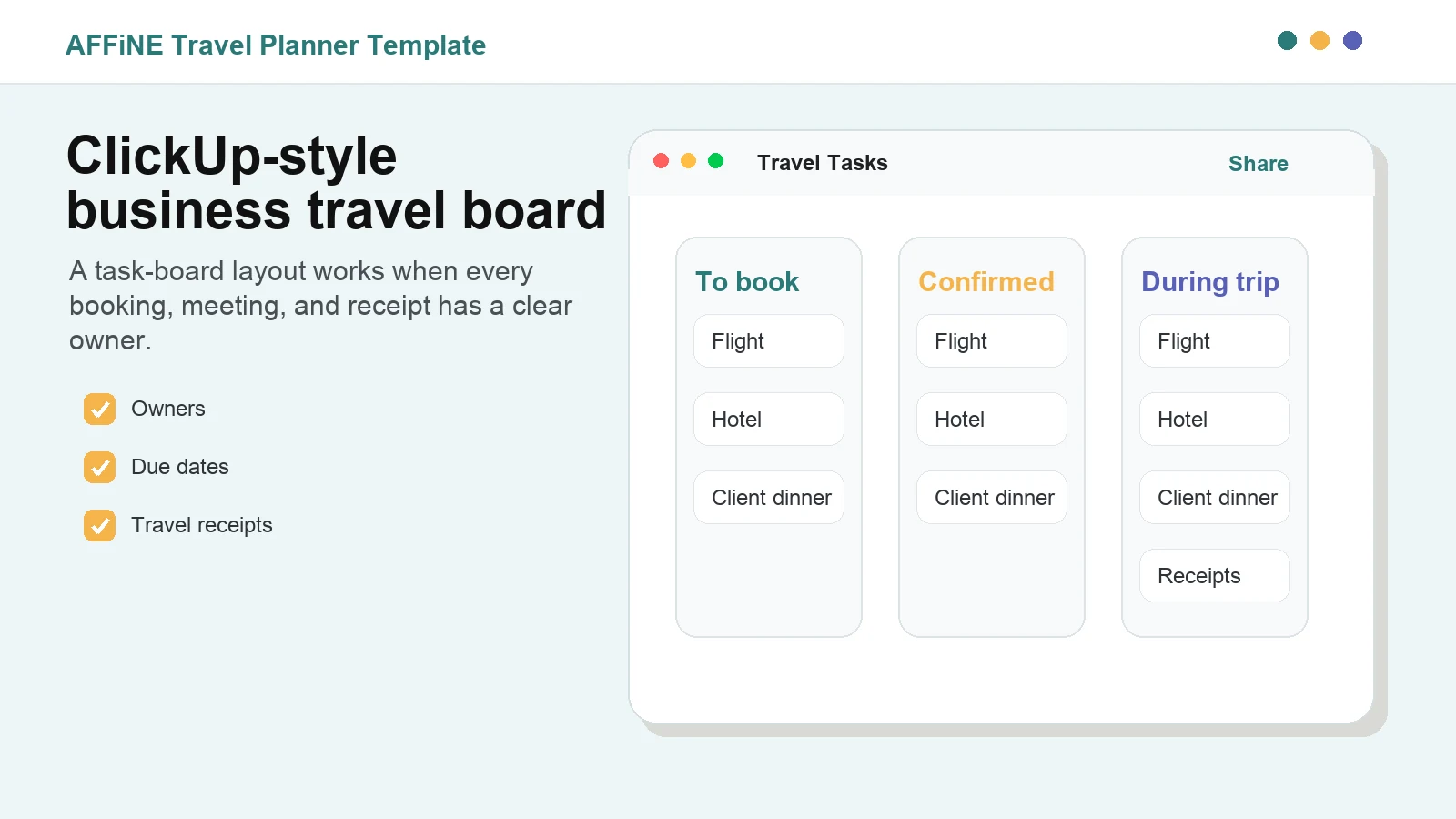This screenshot has width=1456, height=819.
Task: Select the teal dot in the header
Action: point(1287,41)
